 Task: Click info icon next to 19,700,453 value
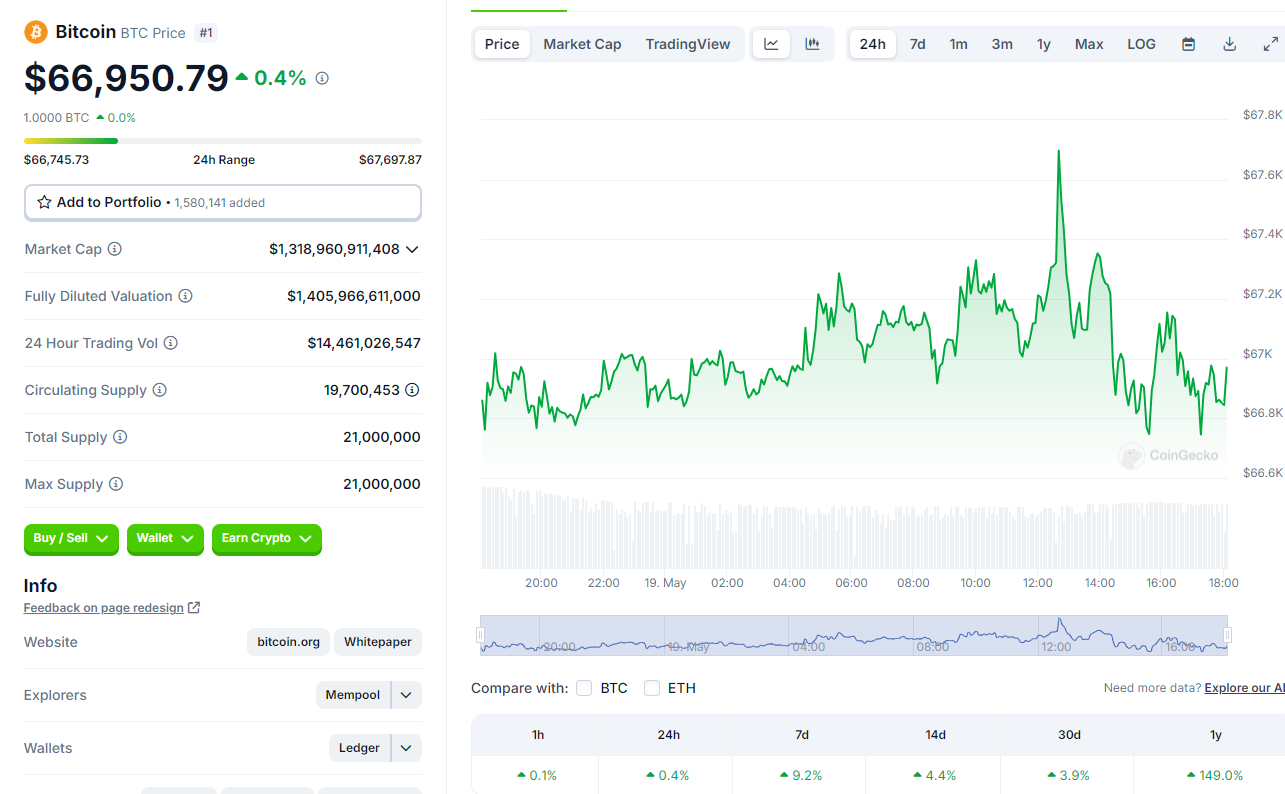click(412, 390)
